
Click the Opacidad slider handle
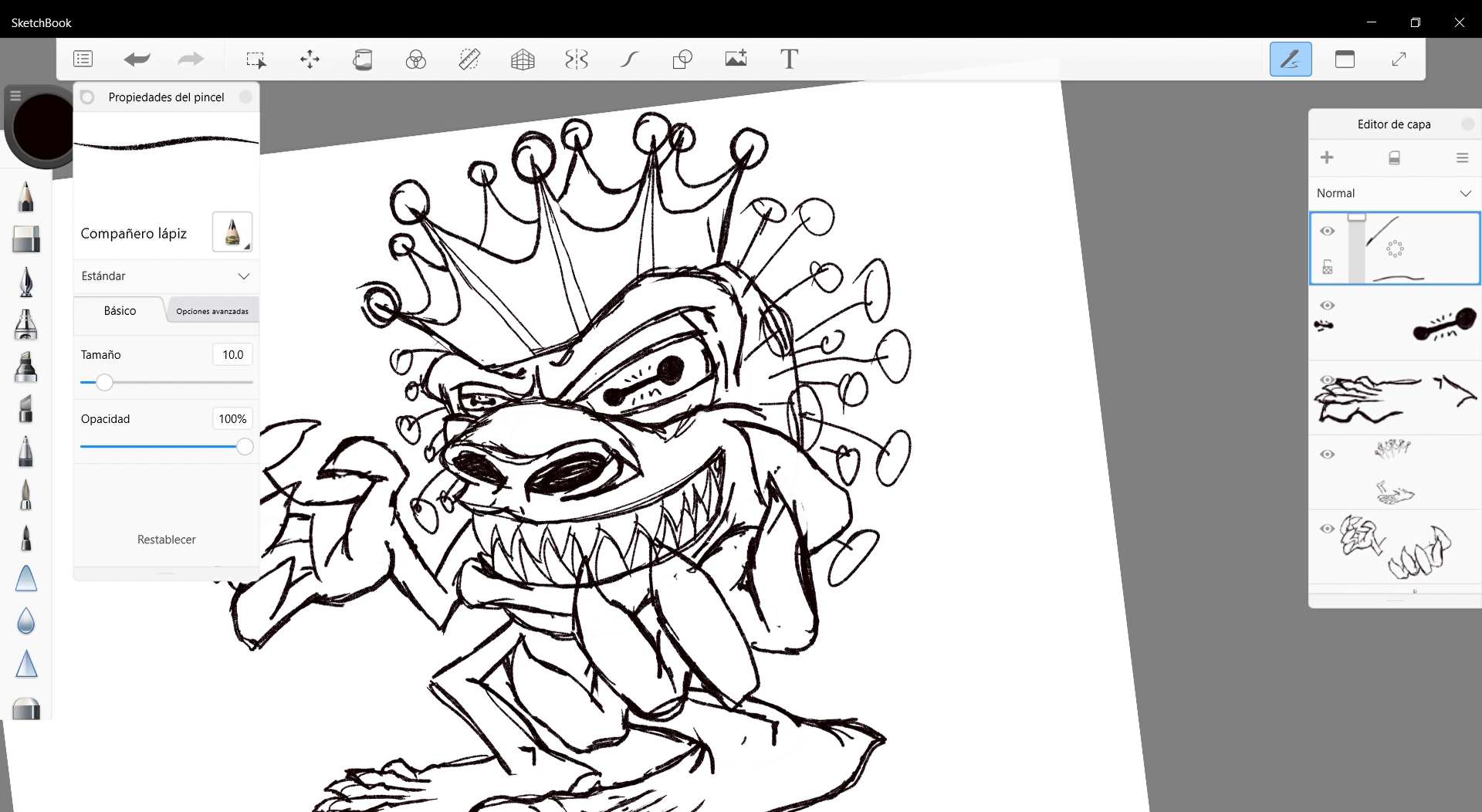click(x=245, y=447)
